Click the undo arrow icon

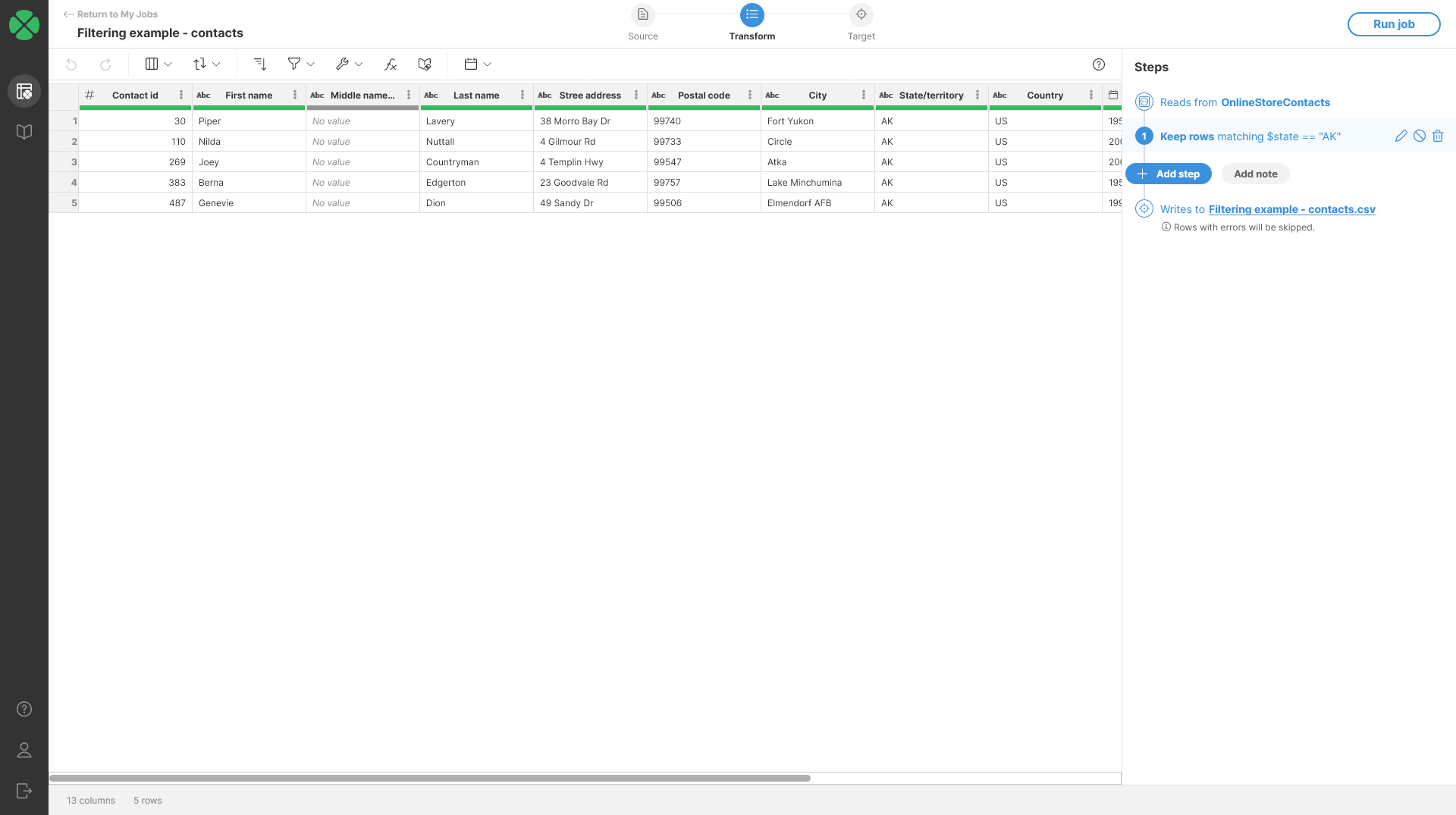point(71,64)
